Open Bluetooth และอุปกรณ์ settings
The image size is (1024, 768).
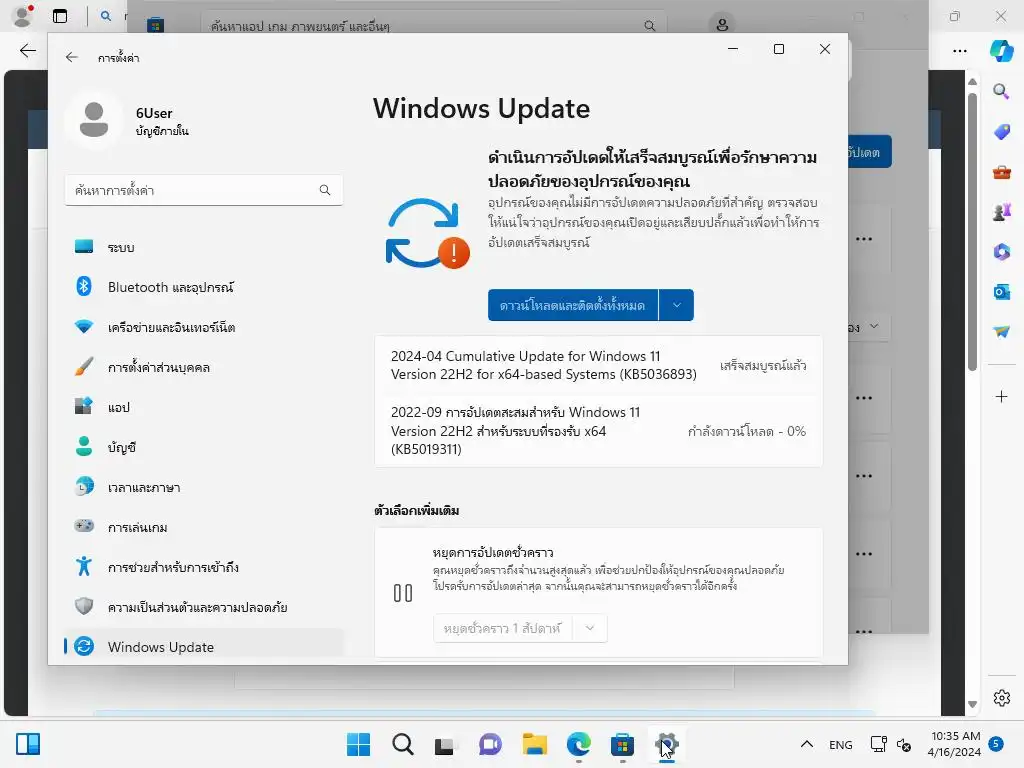[204, 287]
